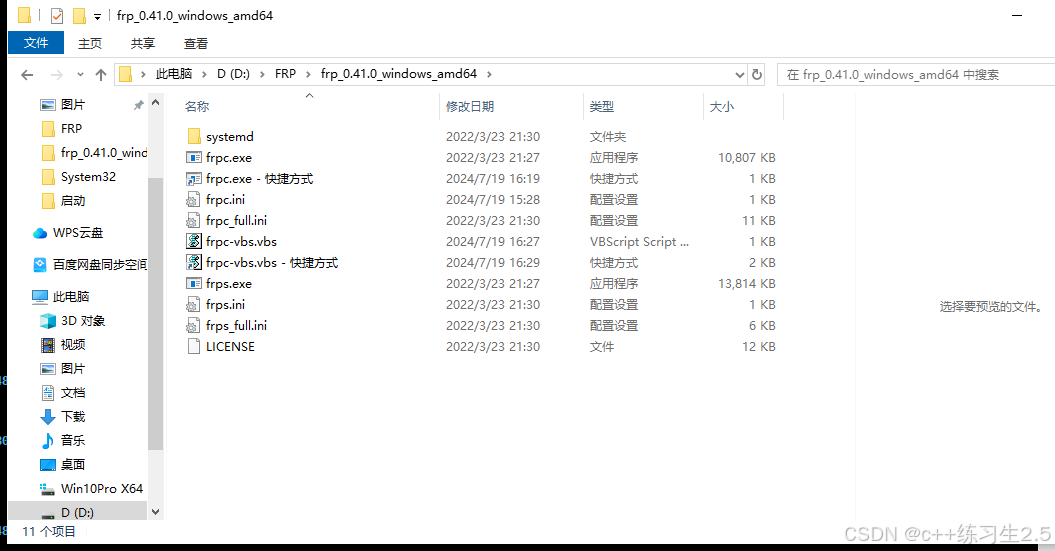The height and width of the screenshot is (551, 1055).
Task: Open Win10Pro X64 drive in sidebar
Action: point(92,488)
